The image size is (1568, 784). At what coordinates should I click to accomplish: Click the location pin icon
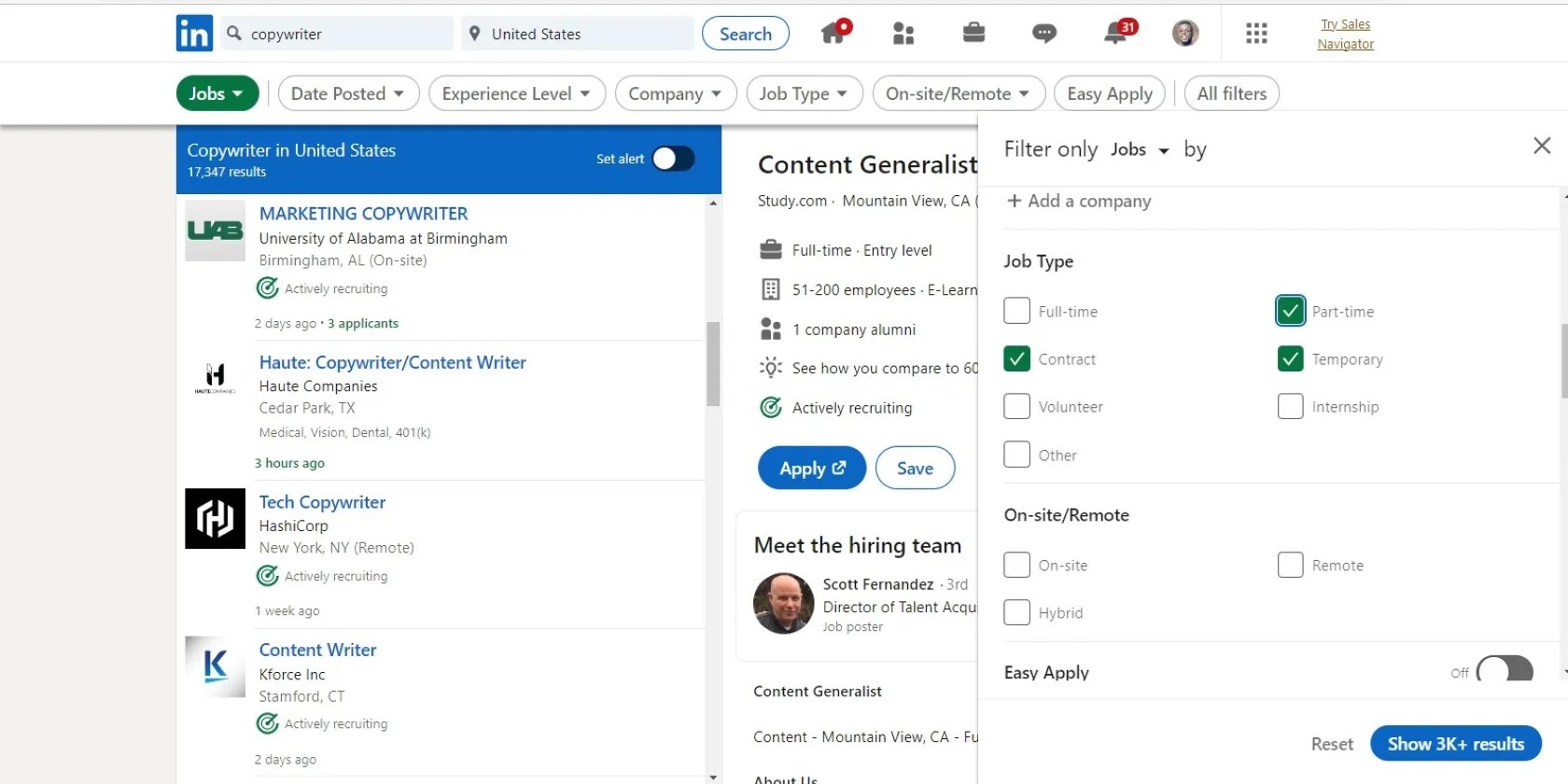click(x=474, y=34)
